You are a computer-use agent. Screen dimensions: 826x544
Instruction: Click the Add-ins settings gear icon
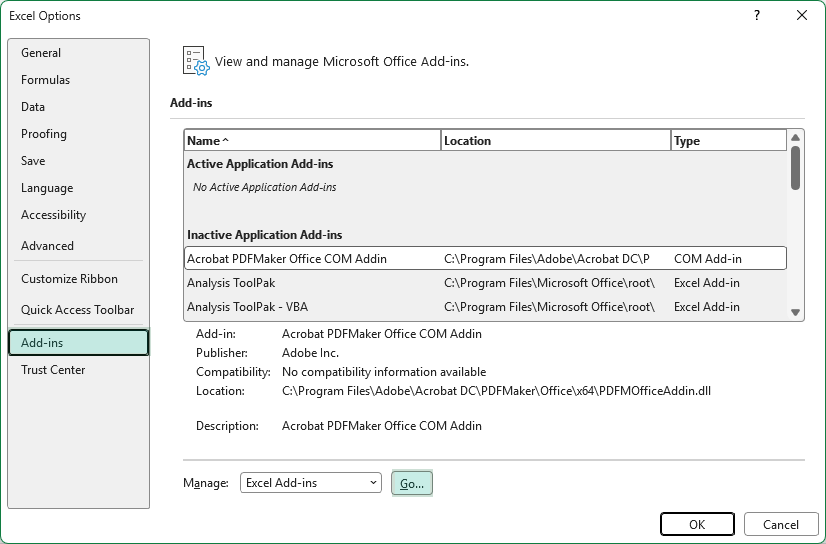pyautogui.click(x=196, y=61)
